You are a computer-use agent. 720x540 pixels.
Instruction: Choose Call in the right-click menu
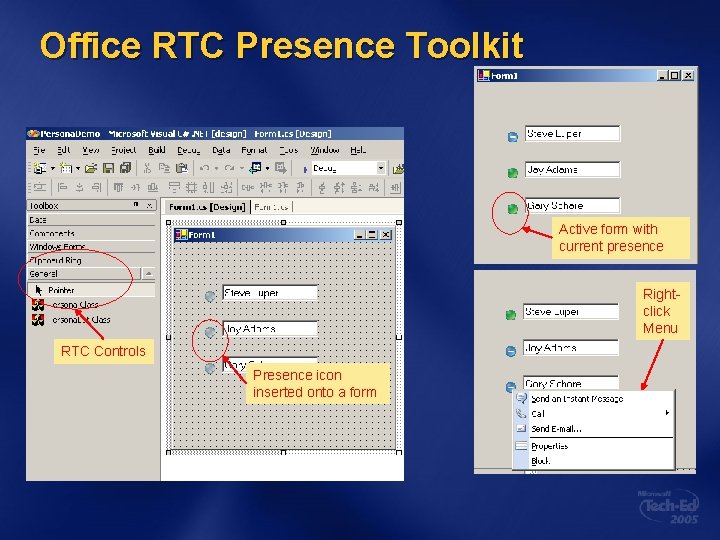(593, 414)
